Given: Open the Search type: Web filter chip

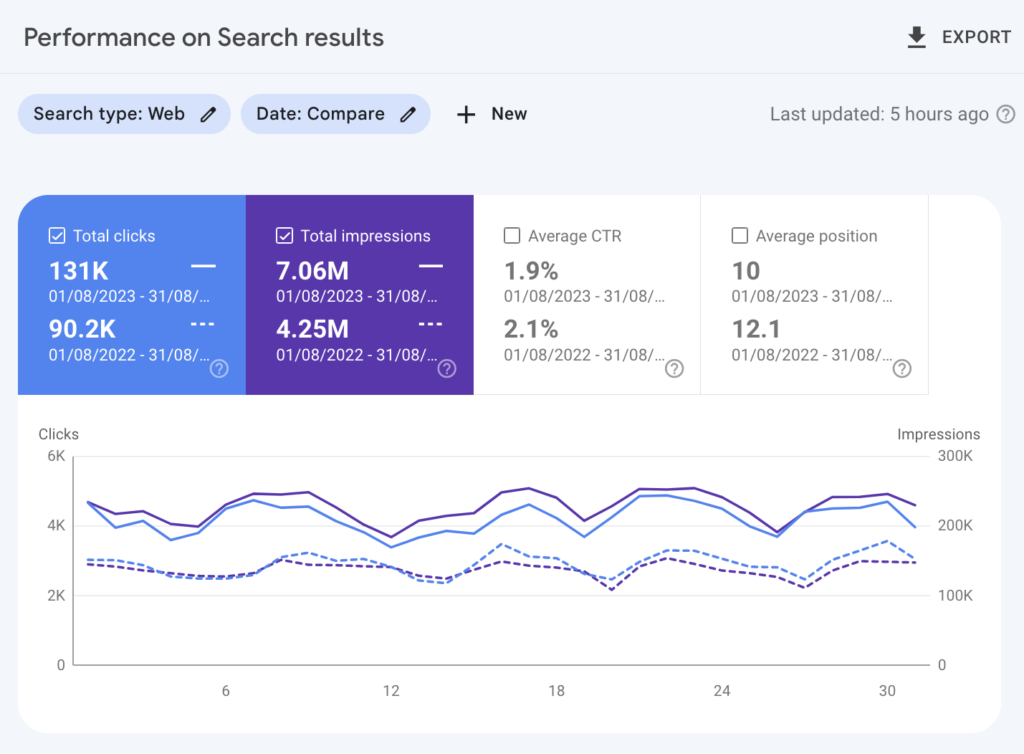Looking at the screenshot, I should coord(109,114).
